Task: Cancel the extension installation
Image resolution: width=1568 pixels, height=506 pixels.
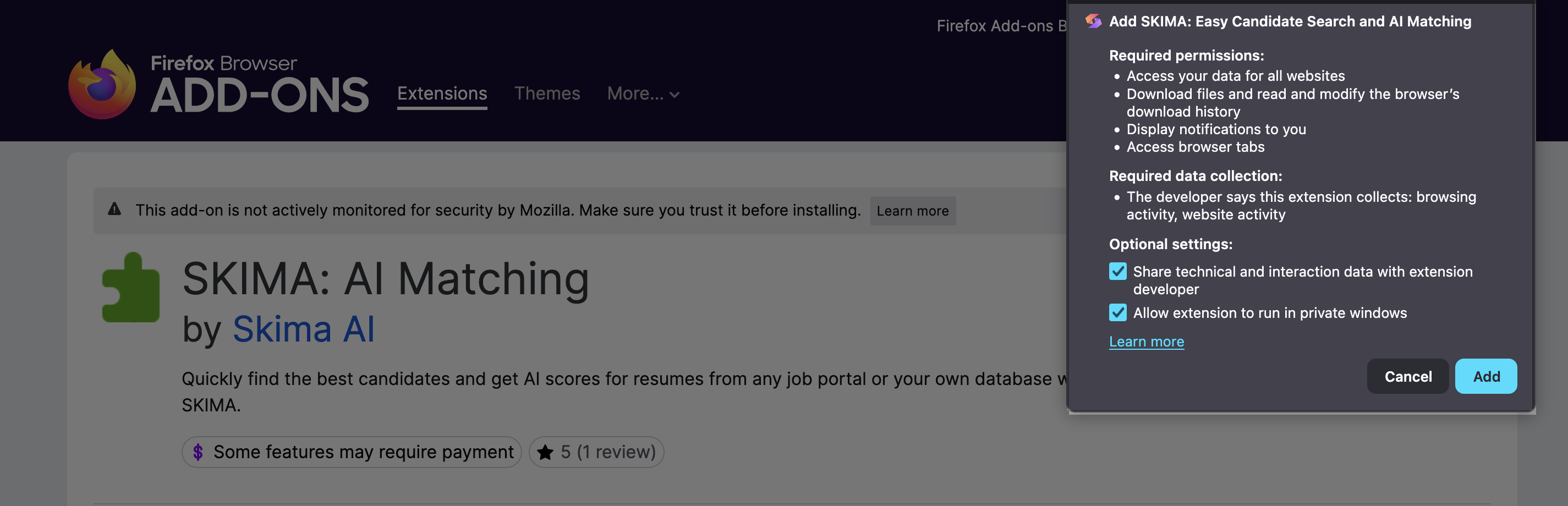Action: (x=1407, y=376)
